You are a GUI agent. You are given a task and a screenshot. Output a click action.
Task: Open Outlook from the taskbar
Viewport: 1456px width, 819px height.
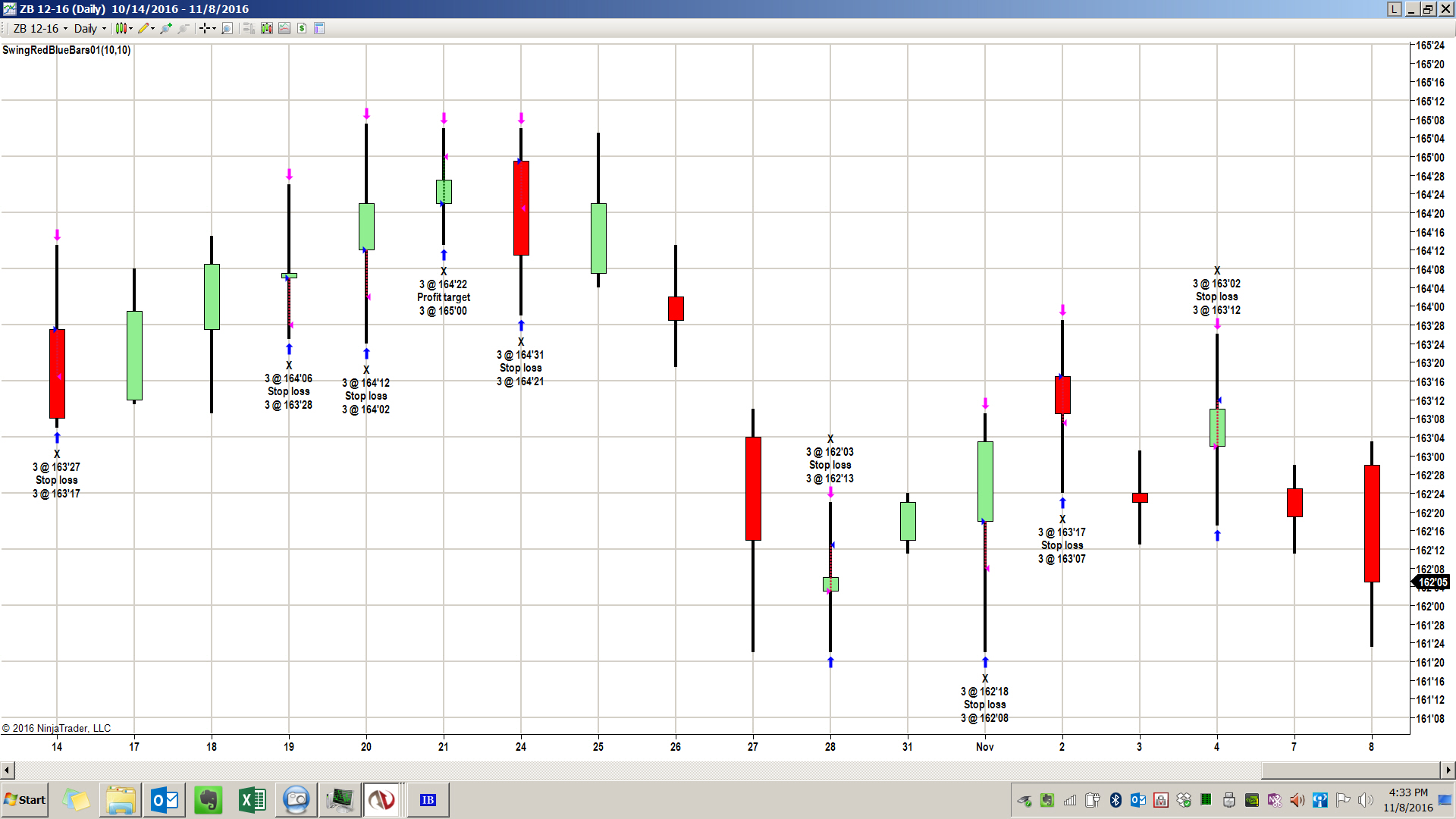(165, 800)
